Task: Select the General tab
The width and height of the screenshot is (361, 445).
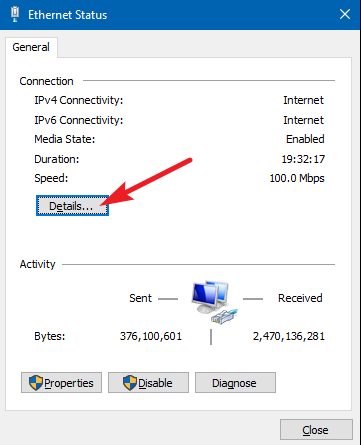Action: click(31, 47)
